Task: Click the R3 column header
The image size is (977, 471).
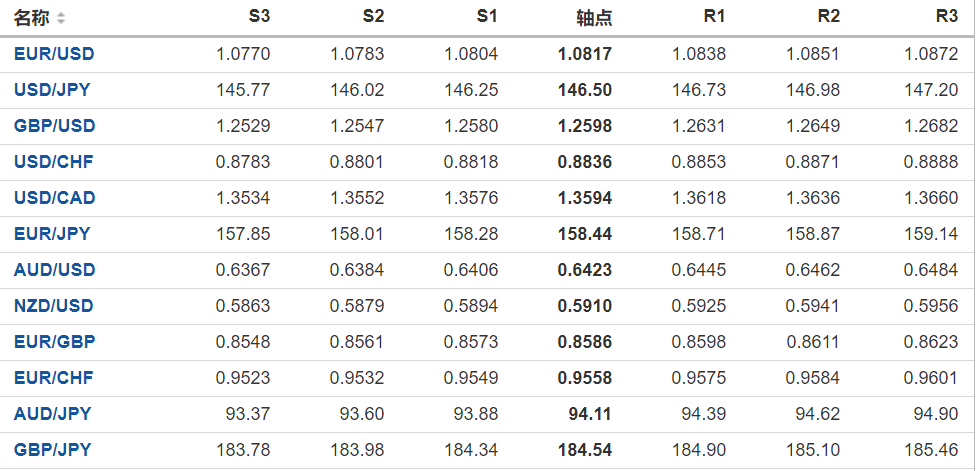Action: tap(946, 17)
